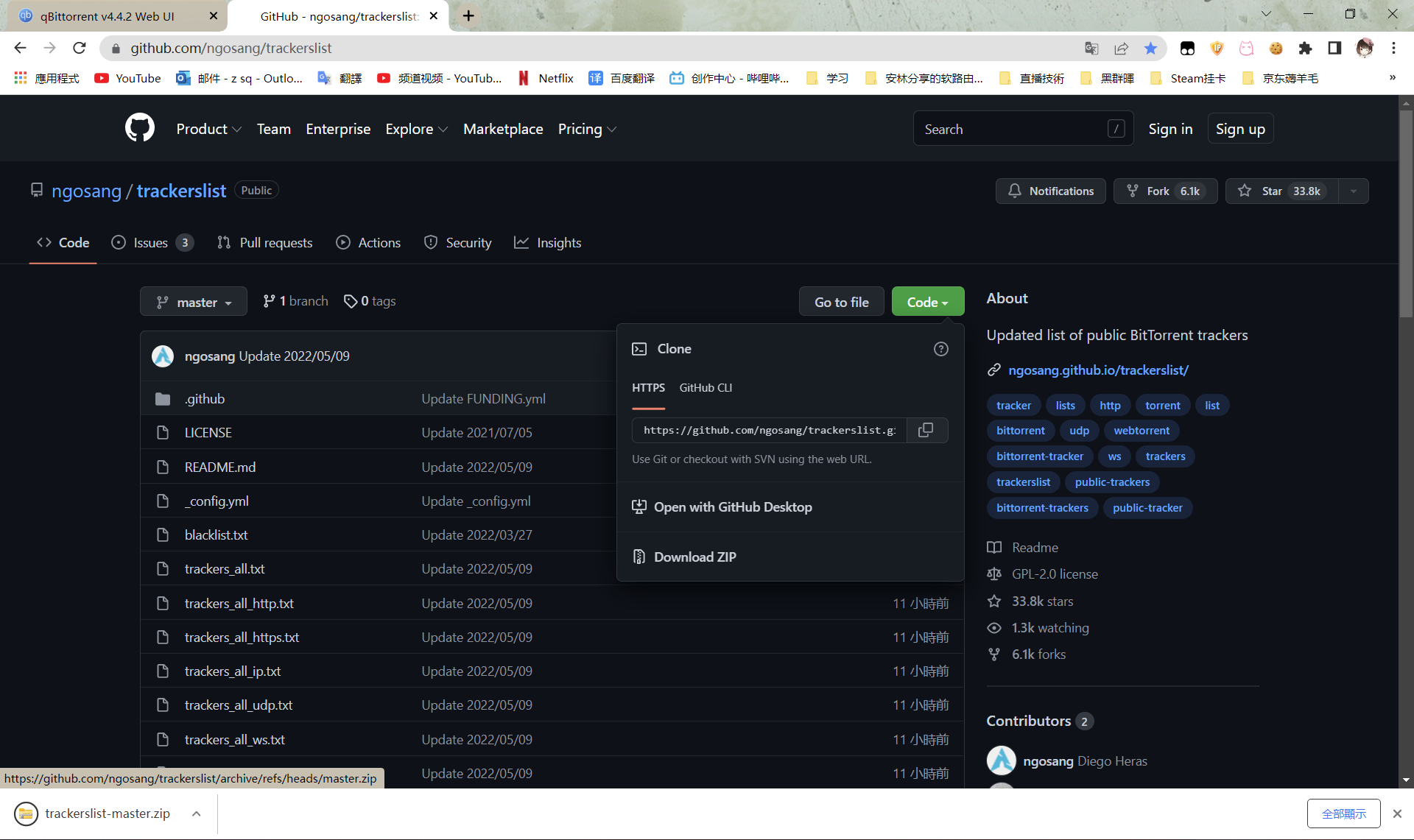Expand the trackerslist-master.zip download options arrow
This screenshot has width=1414, height=840.
[197, 813]
